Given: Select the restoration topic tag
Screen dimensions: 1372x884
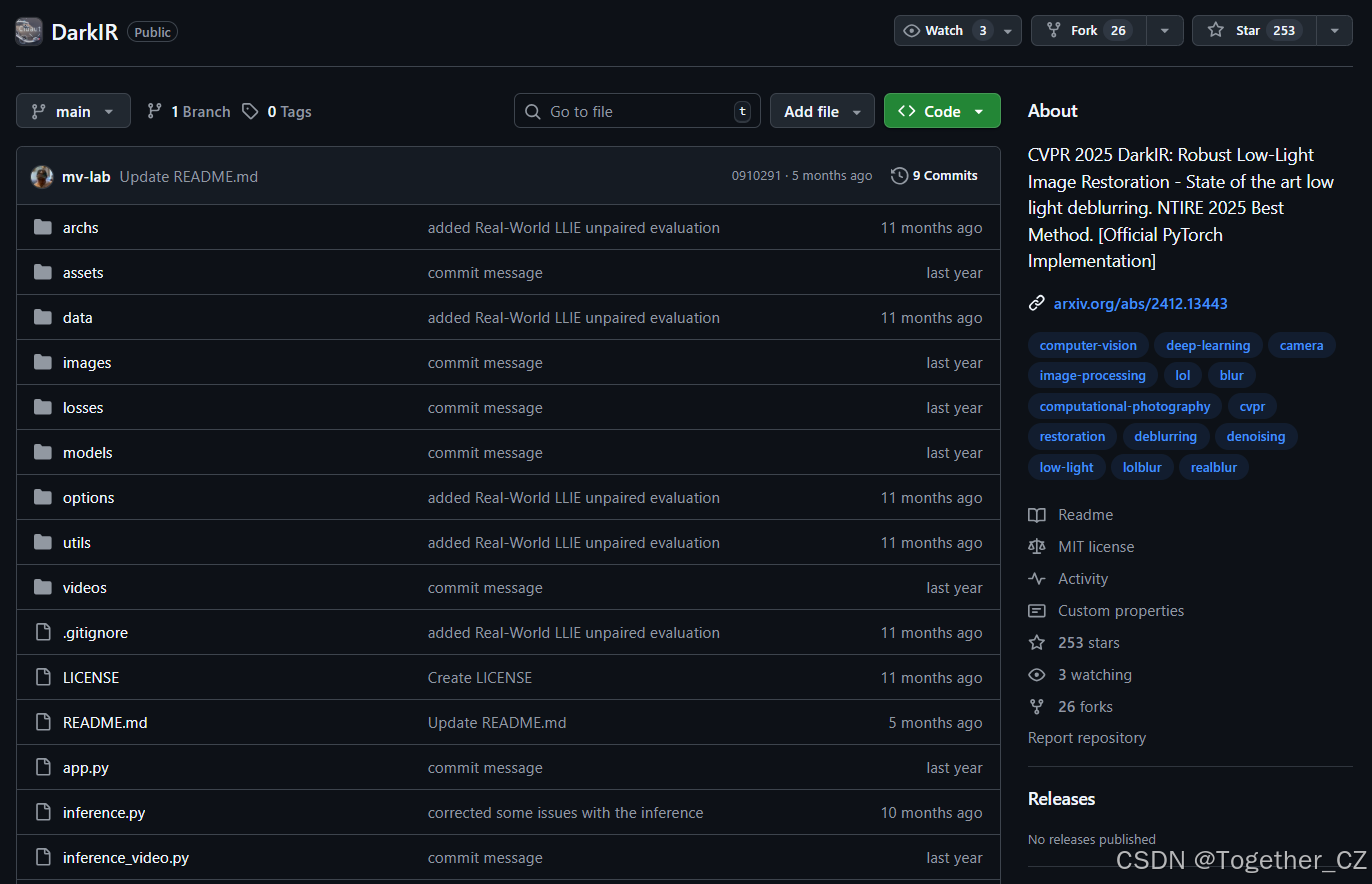Looking at the screenshot, I should 1072,436.
